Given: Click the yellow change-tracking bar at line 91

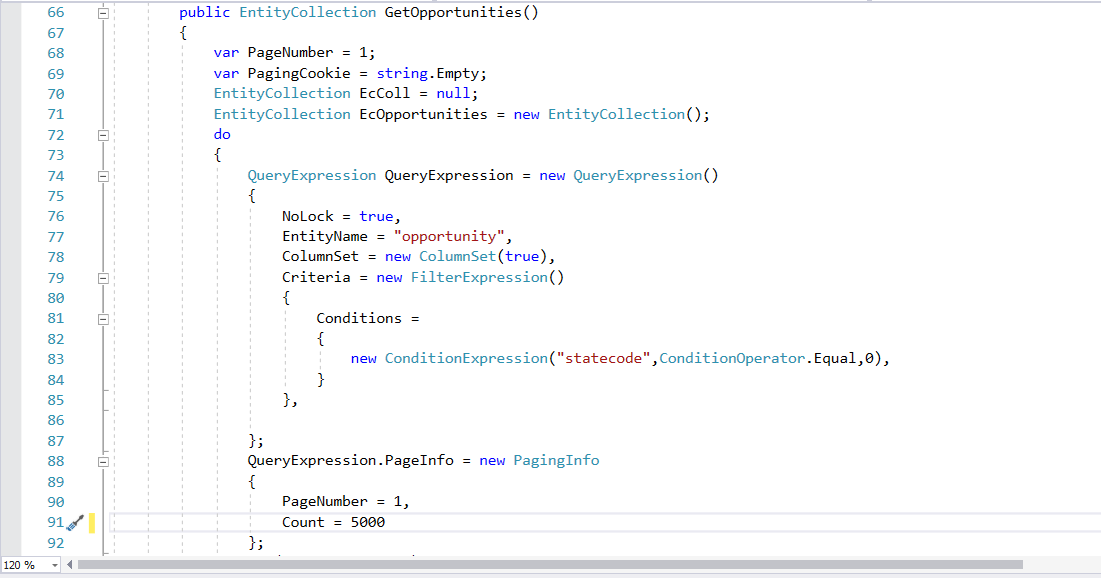Looking at the screenshot, I should tap(90, 522).
